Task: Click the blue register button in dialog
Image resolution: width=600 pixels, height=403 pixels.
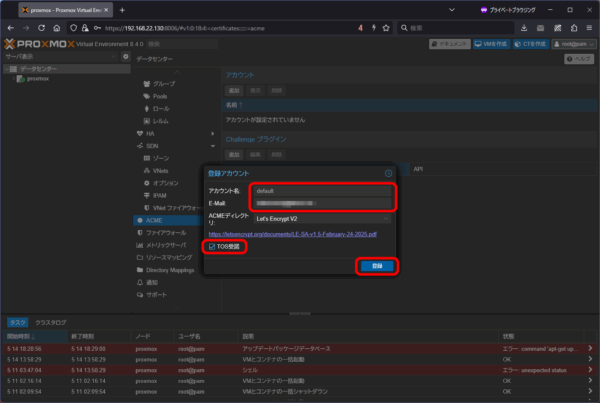Action: point(377,266)
